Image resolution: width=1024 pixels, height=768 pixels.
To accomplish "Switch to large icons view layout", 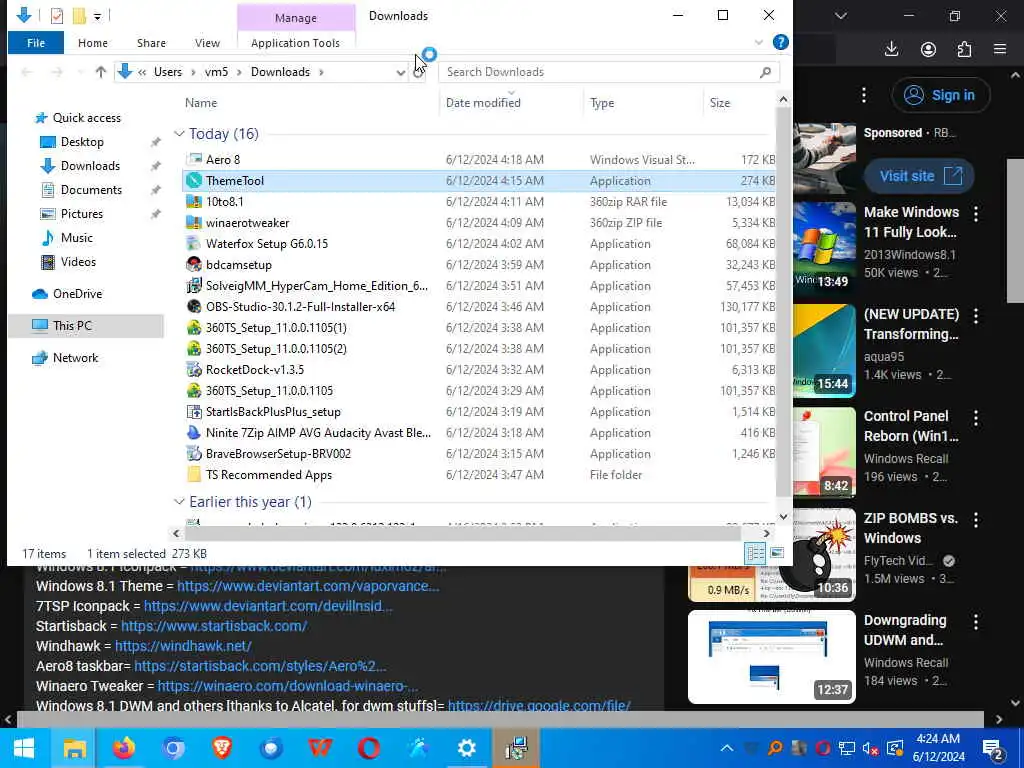I will tap(776, 553).
